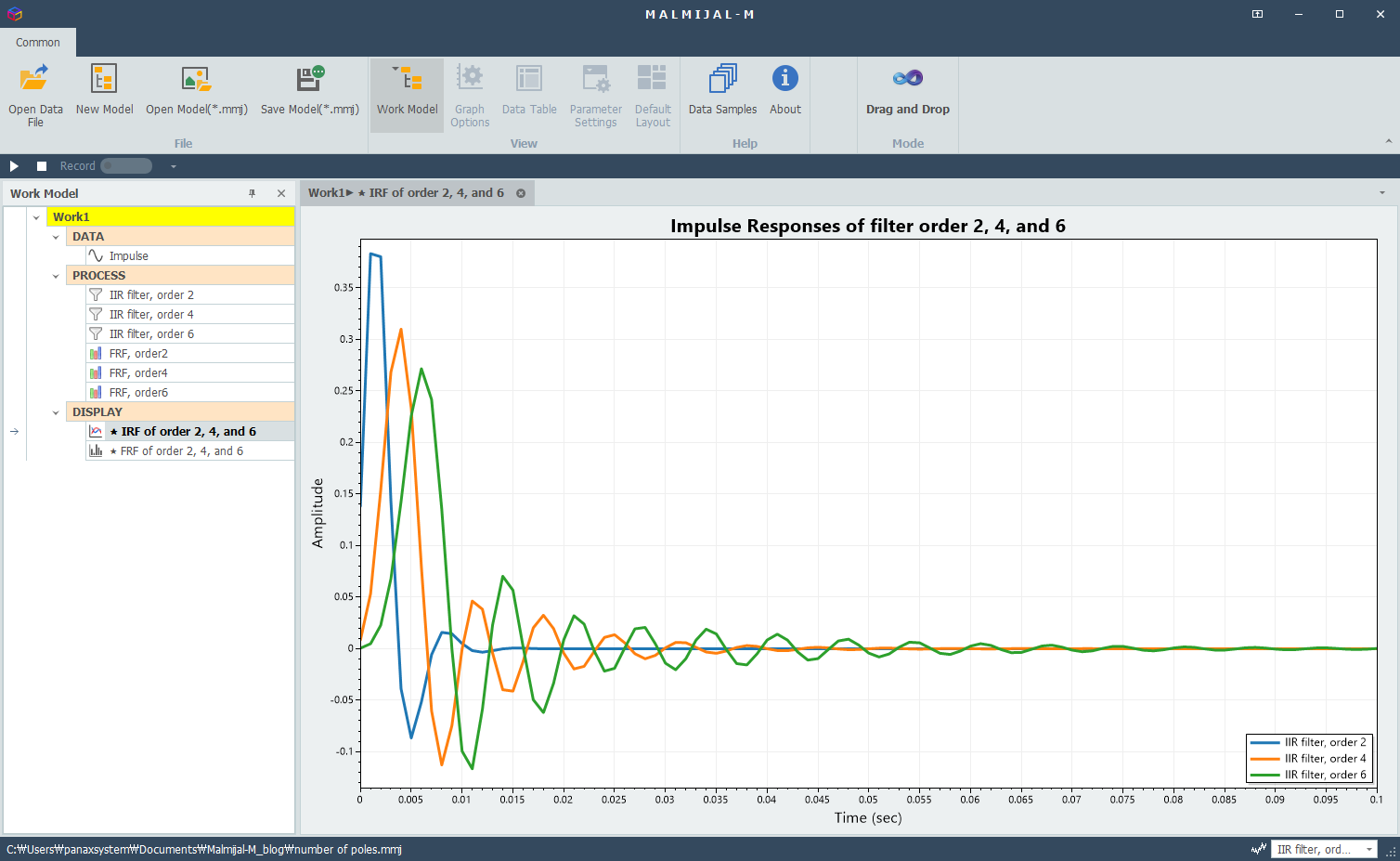The image size is (1400, 861).
Task: Collapse the ribbon with the chevron
Action: pyautogui.click(x=1388, y=141)
